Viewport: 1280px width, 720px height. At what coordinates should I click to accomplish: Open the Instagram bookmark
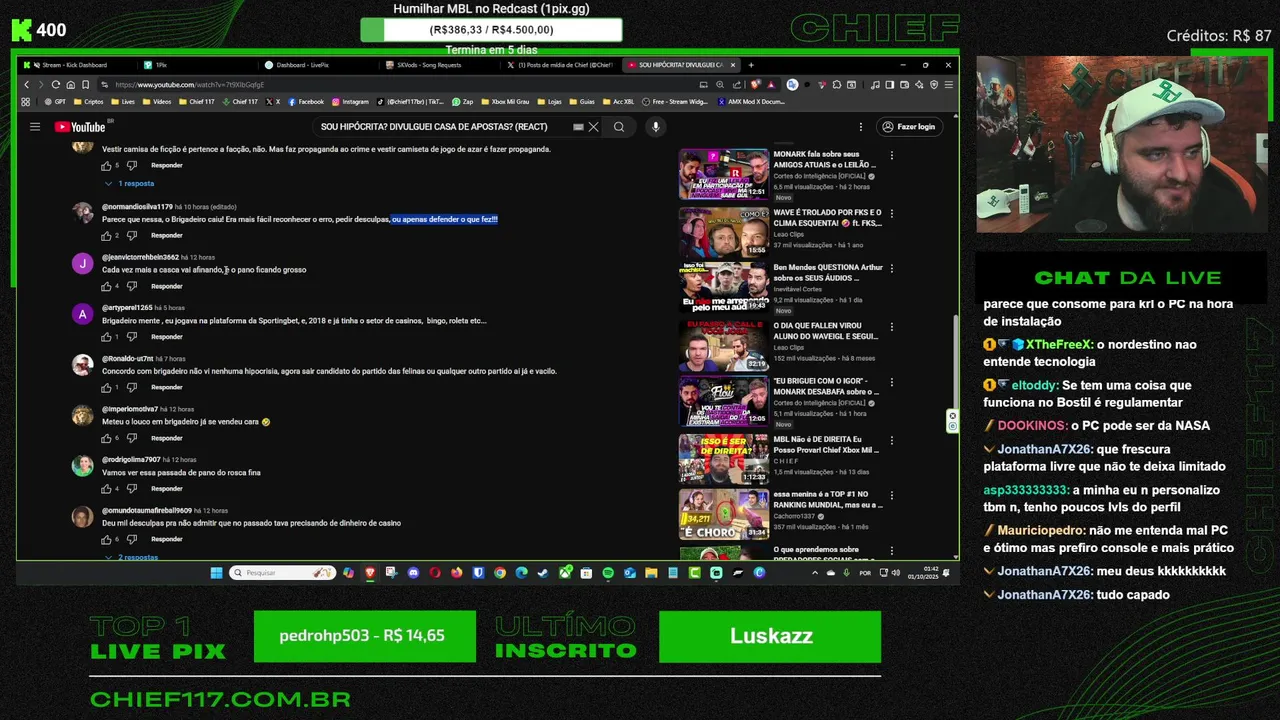coord(351,102)
